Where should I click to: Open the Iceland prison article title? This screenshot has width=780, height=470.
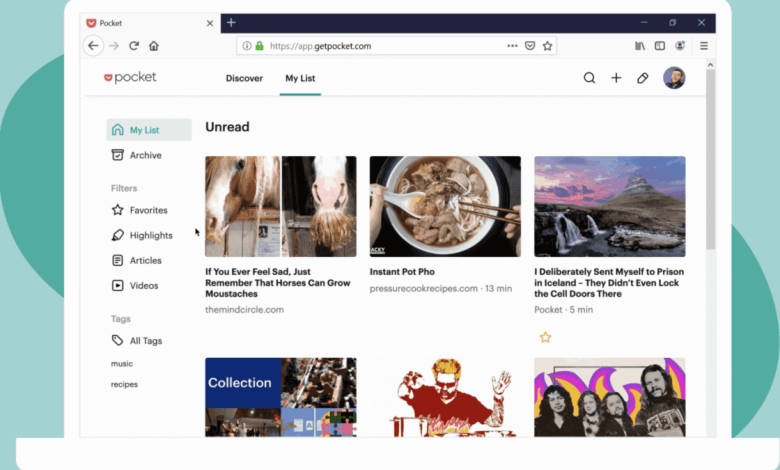(609, 282)
